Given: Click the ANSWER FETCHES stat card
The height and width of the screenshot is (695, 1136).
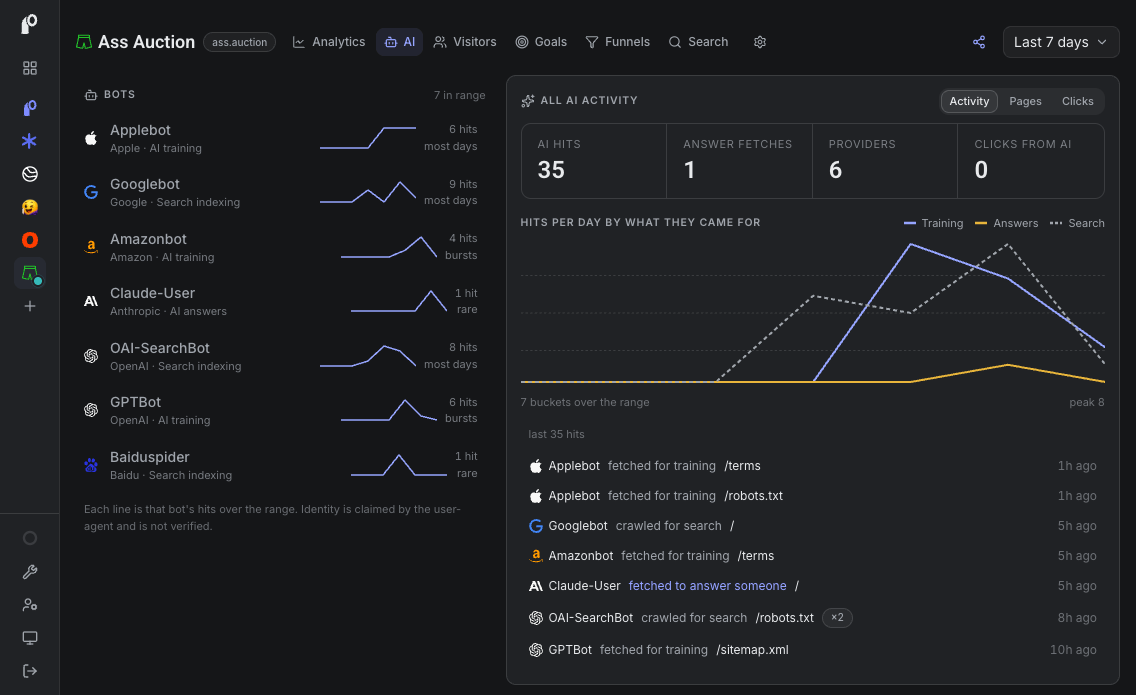Looking at the screenshot, I should [x=739, y=161].
